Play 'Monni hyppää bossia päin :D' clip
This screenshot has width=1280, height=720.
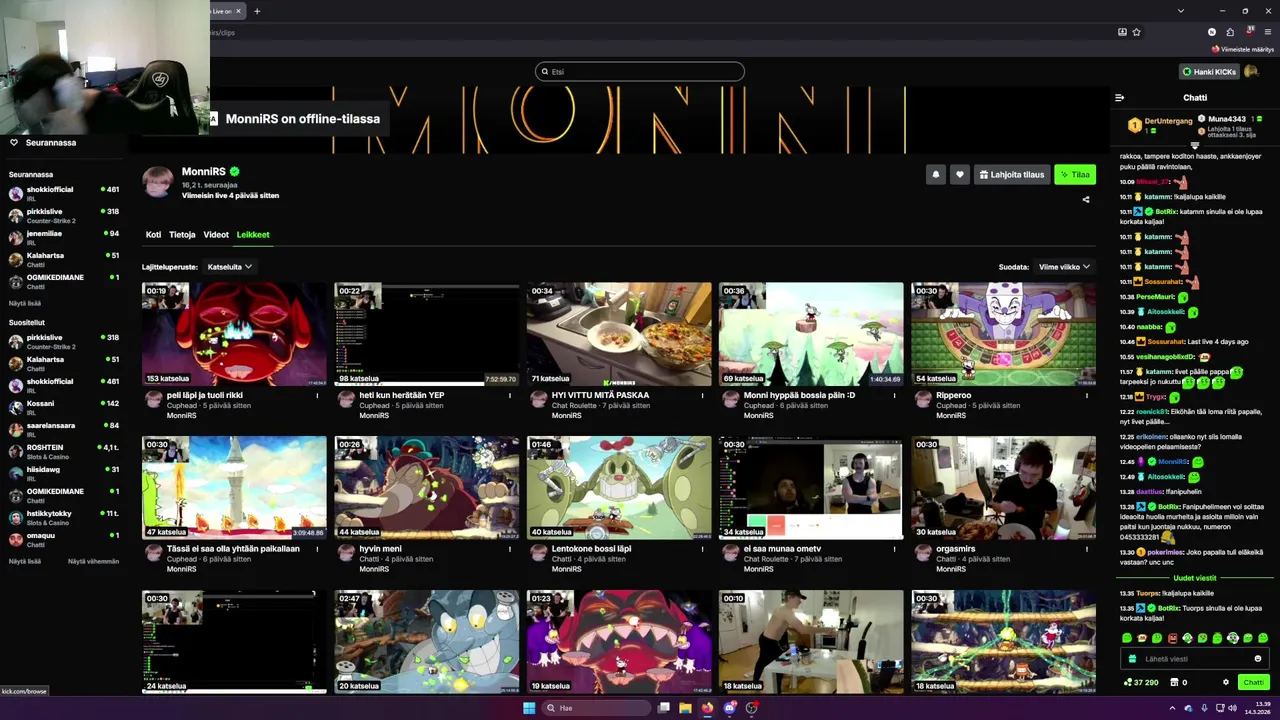click(x=811, y=334)
